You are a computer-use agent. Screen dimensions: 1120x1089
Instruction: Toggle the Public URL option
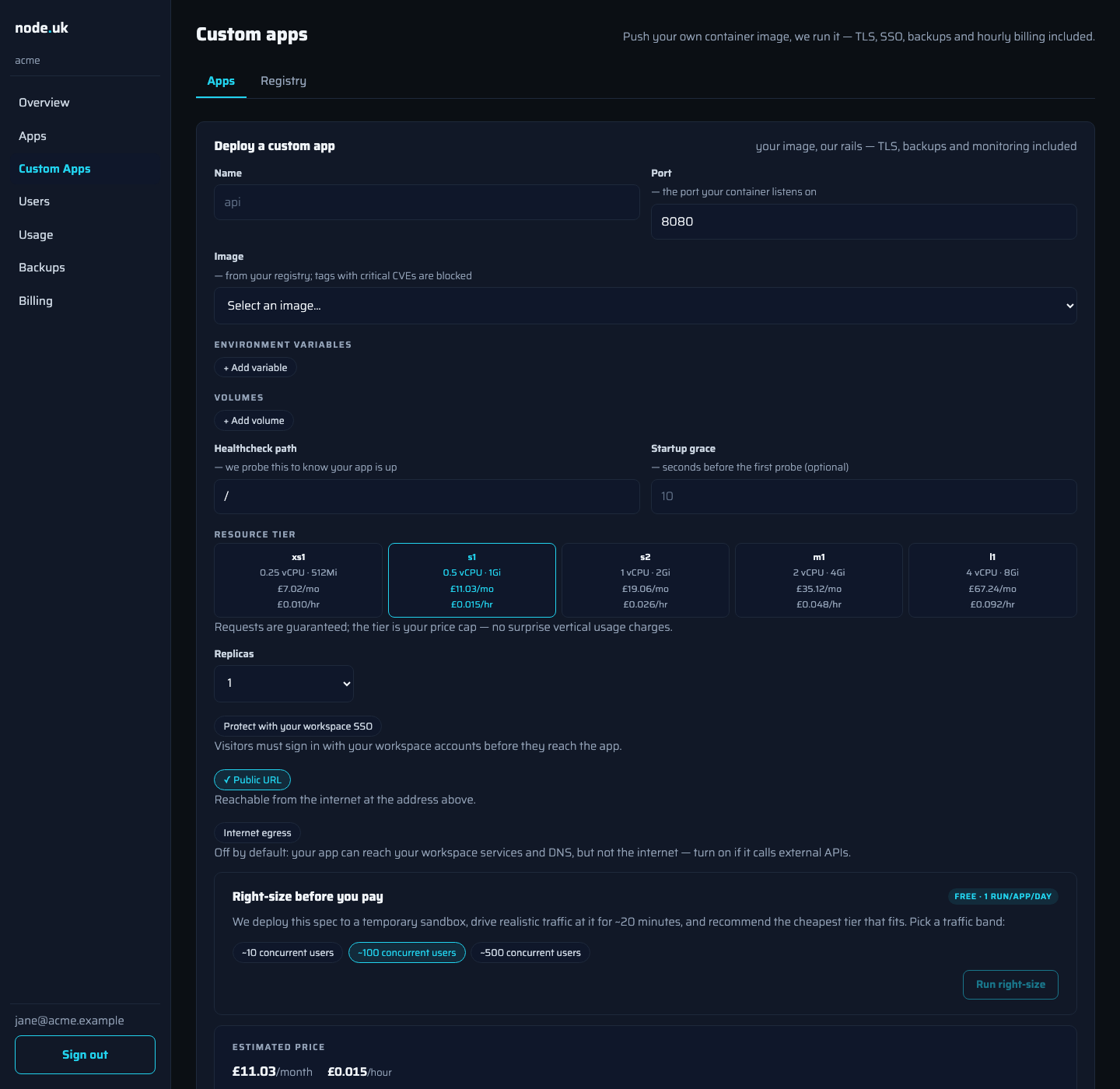pyautogui.click(x=252, y=780)
